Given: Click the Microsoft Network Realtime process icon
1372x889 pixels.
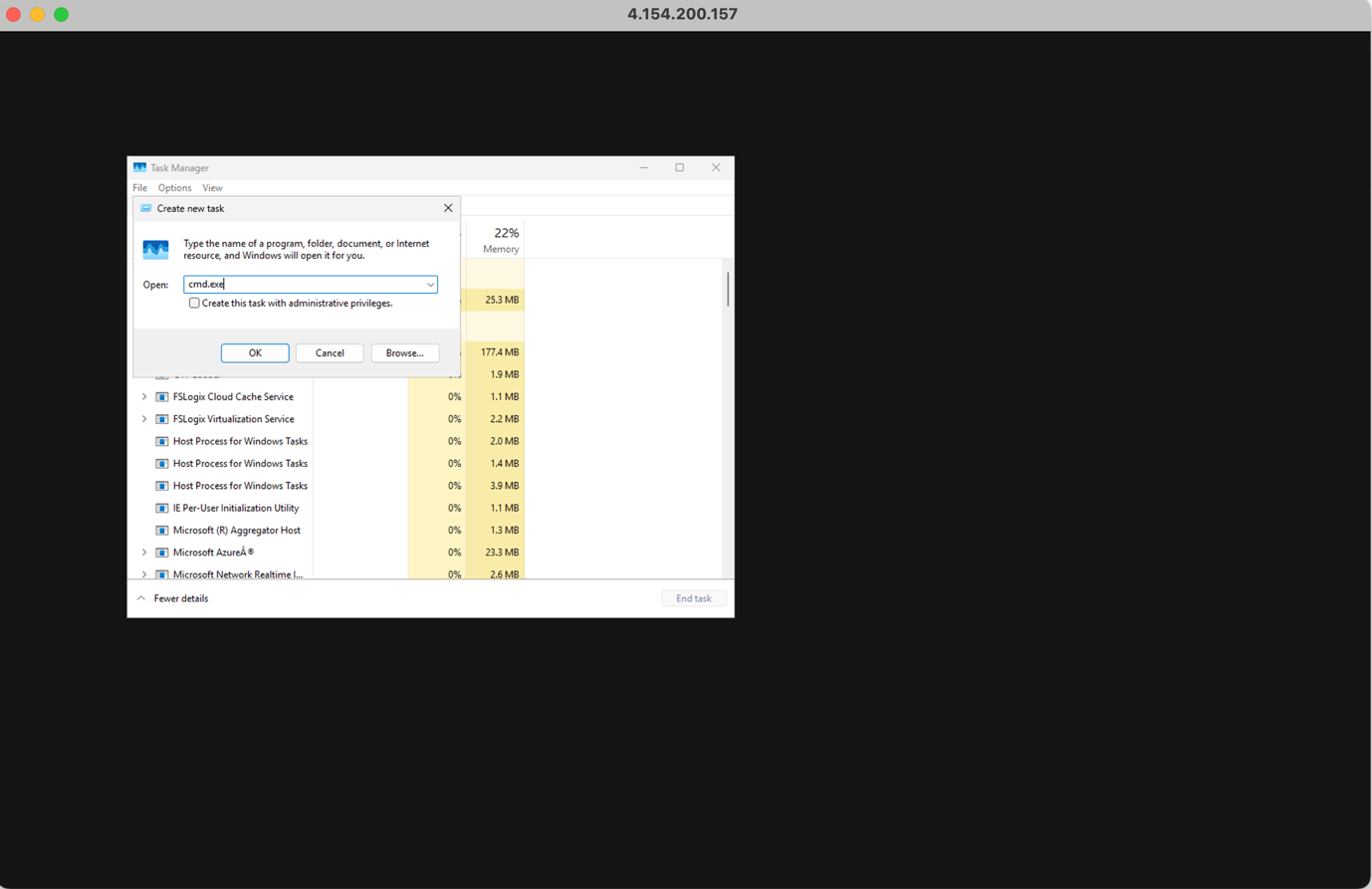Looking at the screenshot, I should click(161, 574).
